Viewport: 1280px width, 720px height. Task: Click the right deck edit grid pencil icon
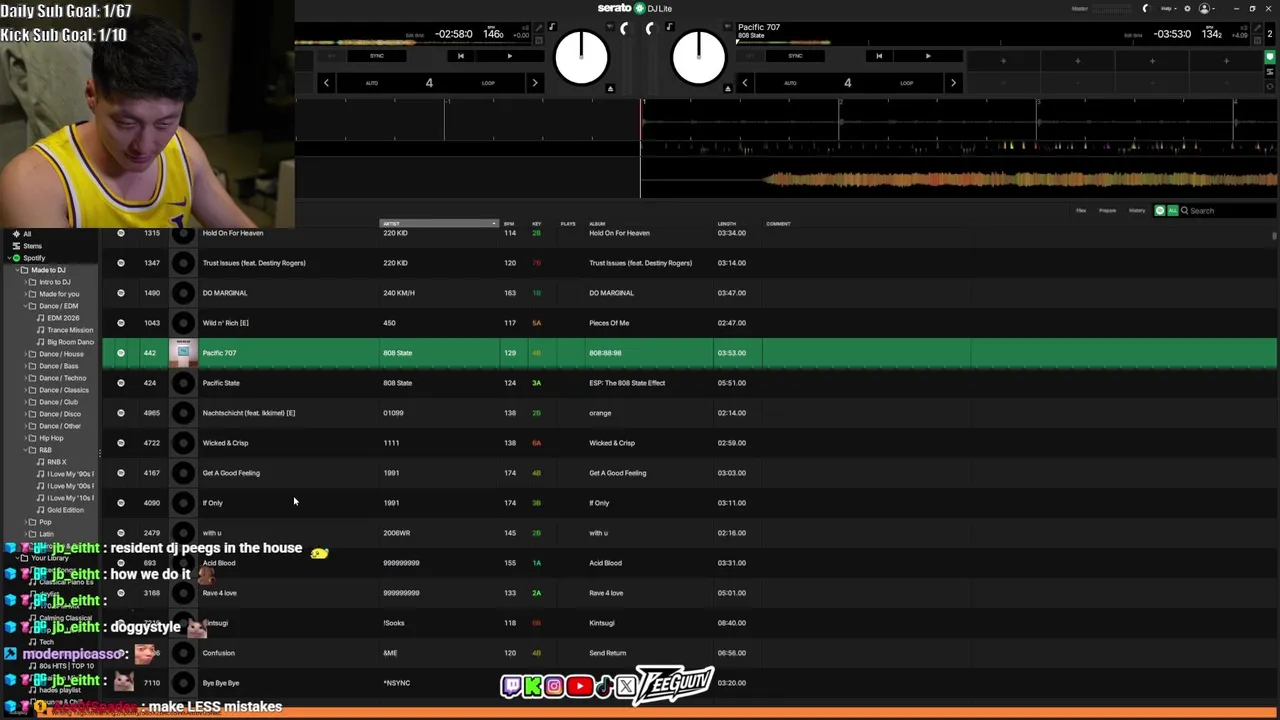[x=1256, y=27]
